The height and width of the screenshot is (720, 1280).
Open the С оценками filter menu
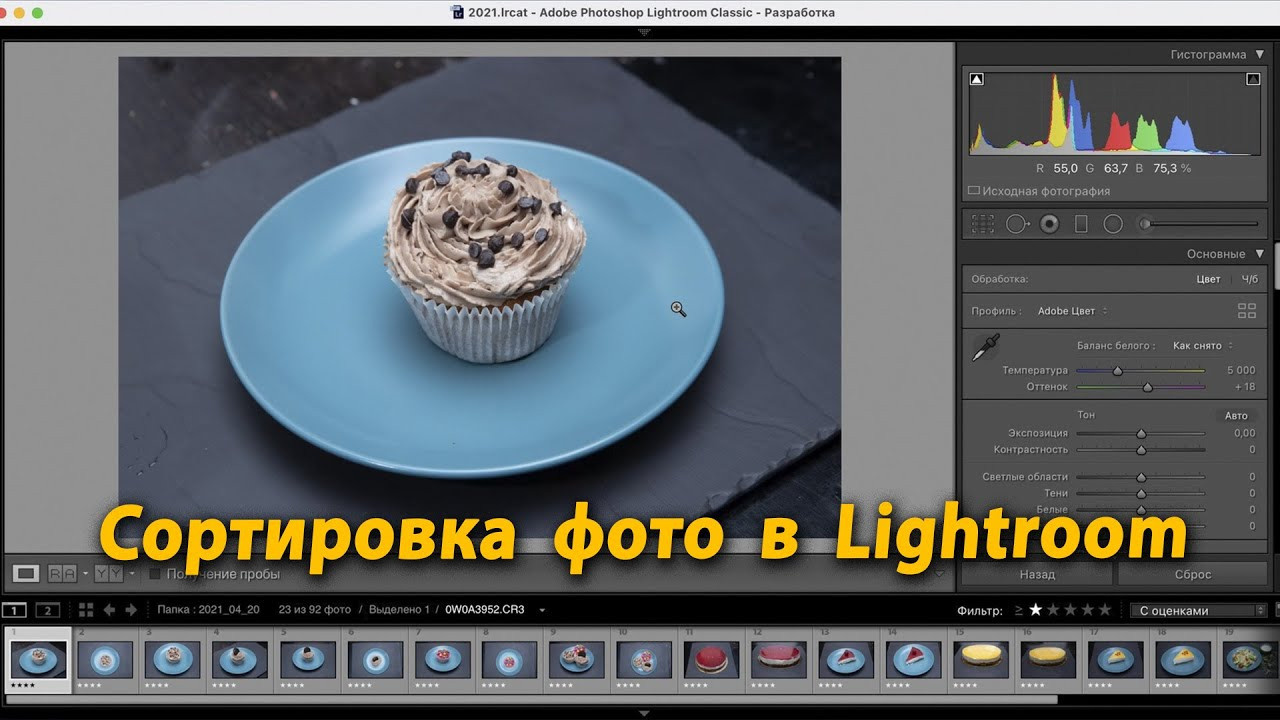pyautogui.click(x=1199, y=609)
